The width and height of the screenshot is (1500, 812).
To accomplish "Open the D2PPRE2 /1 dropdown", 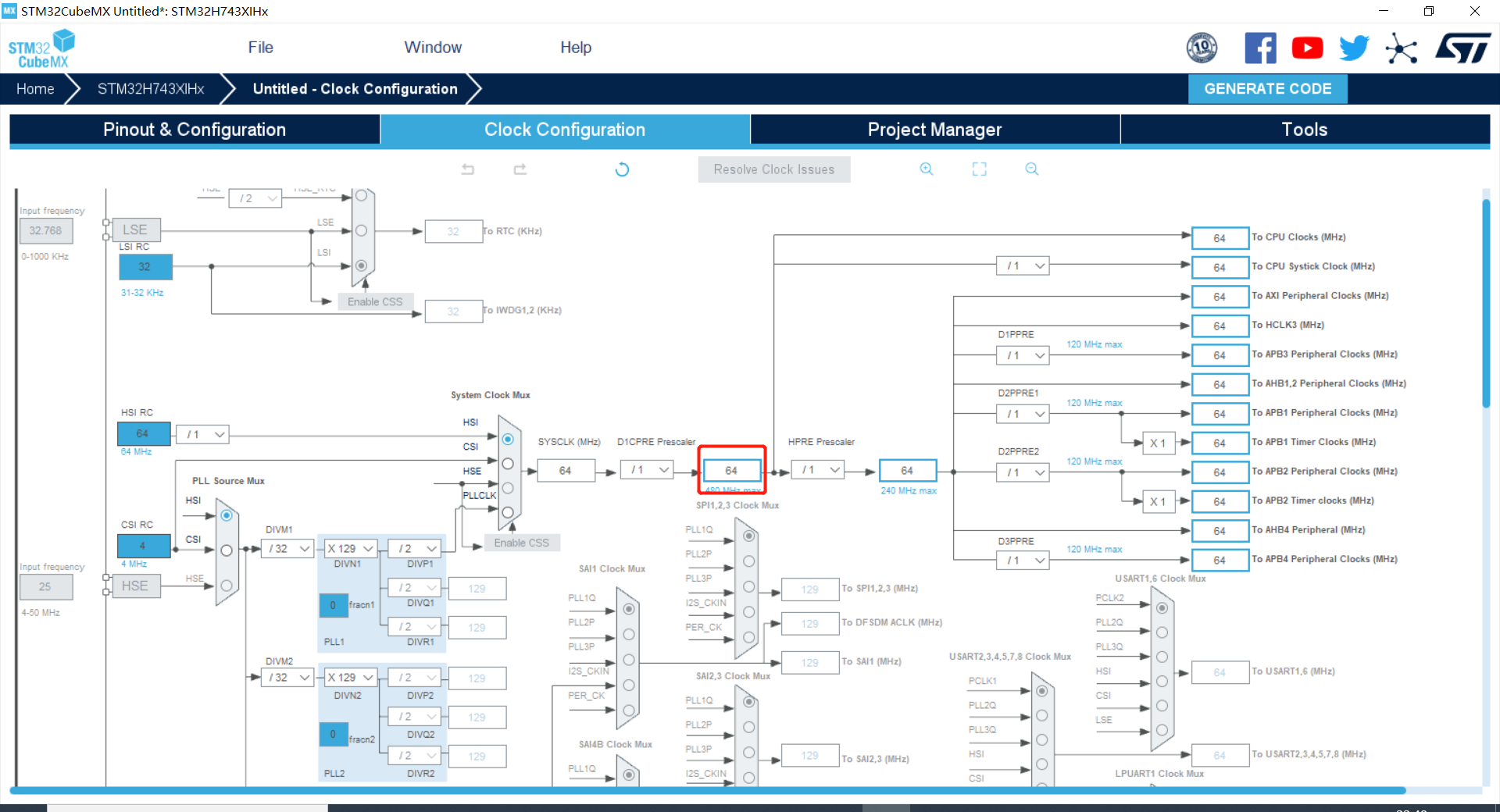I will (1023, 472).
